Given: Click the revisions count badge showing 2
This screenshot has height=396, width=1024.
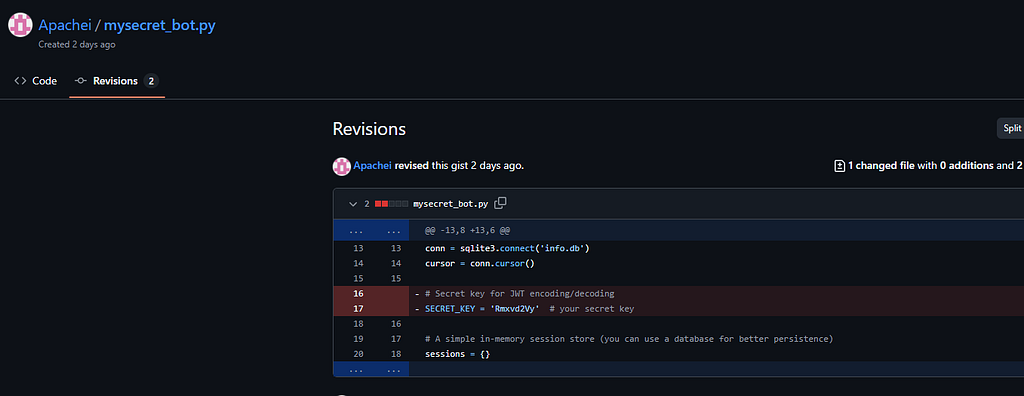Looking at the screenshot, I should [151, 81].
